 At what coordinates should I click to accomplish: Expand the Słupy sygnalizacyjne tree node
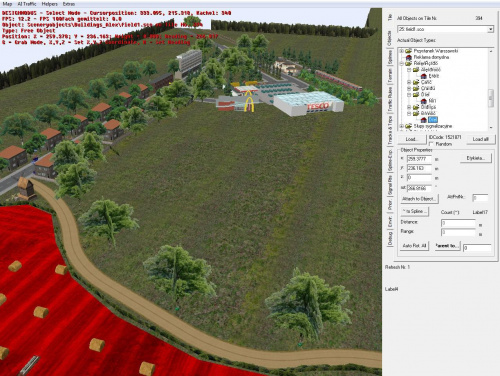point(402,126)
